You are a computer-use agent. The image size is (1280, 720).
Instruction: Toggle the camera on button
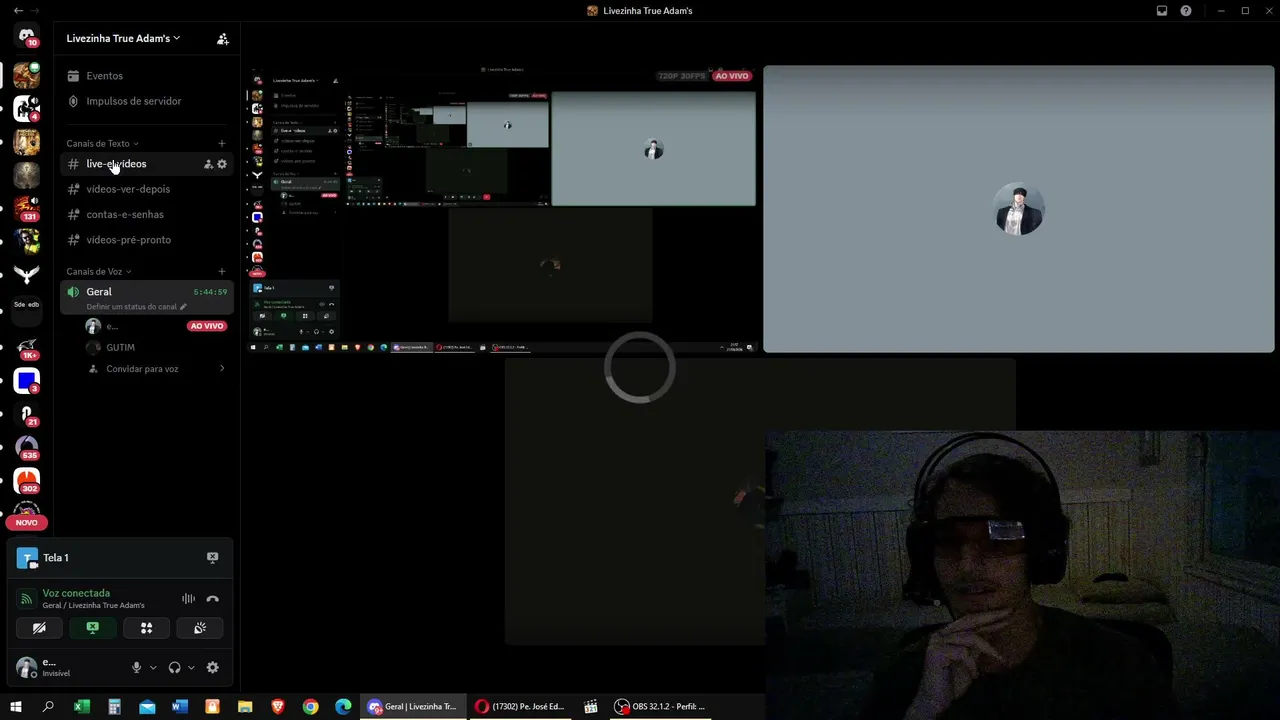(x=39, y=628)
